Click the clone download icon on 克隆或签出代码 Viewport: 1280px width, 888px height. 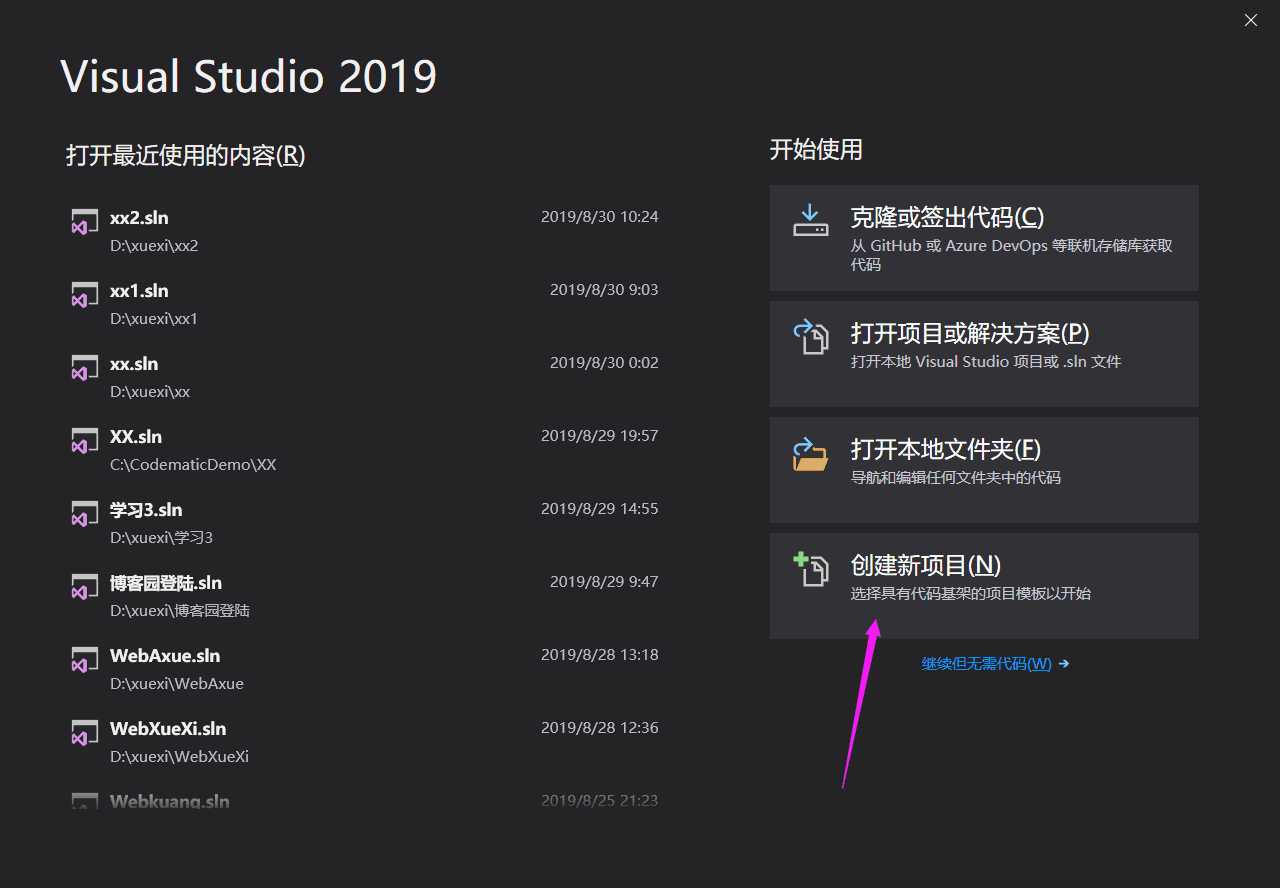[x=811, y=220]
